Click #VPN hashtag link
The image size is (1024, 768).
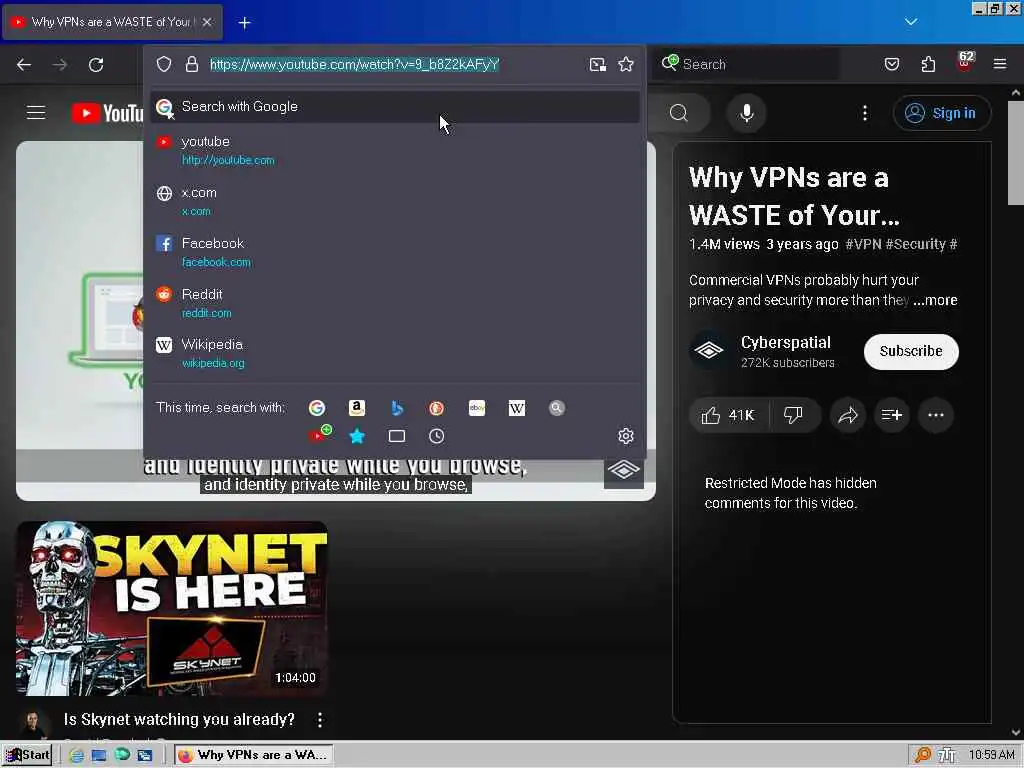coord(863,244)
